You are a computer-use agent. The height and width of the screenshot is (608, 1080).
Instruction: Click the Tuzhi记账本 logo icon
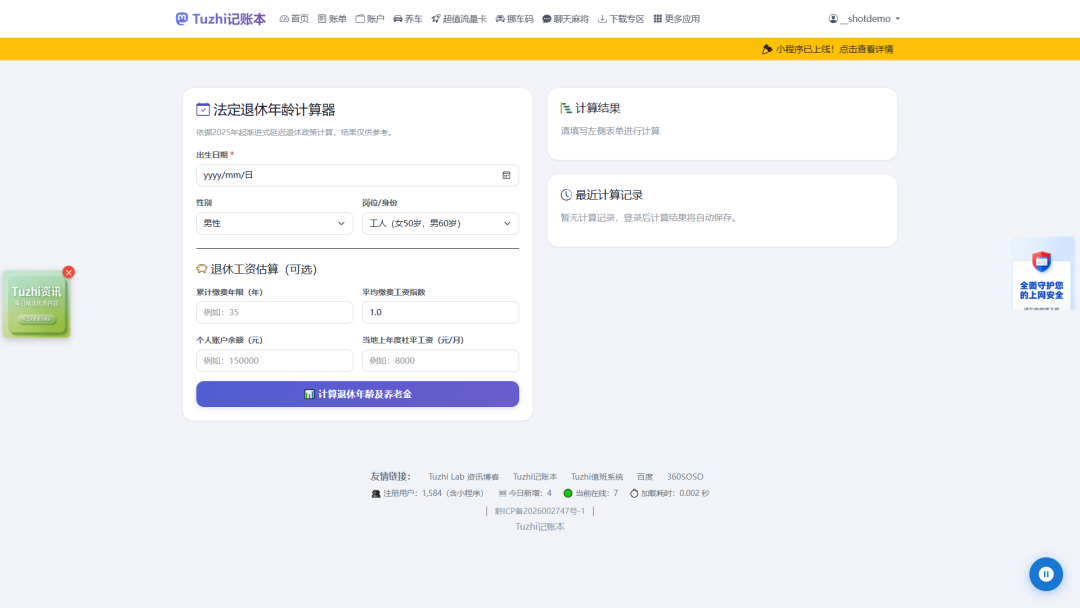point(181,19)
